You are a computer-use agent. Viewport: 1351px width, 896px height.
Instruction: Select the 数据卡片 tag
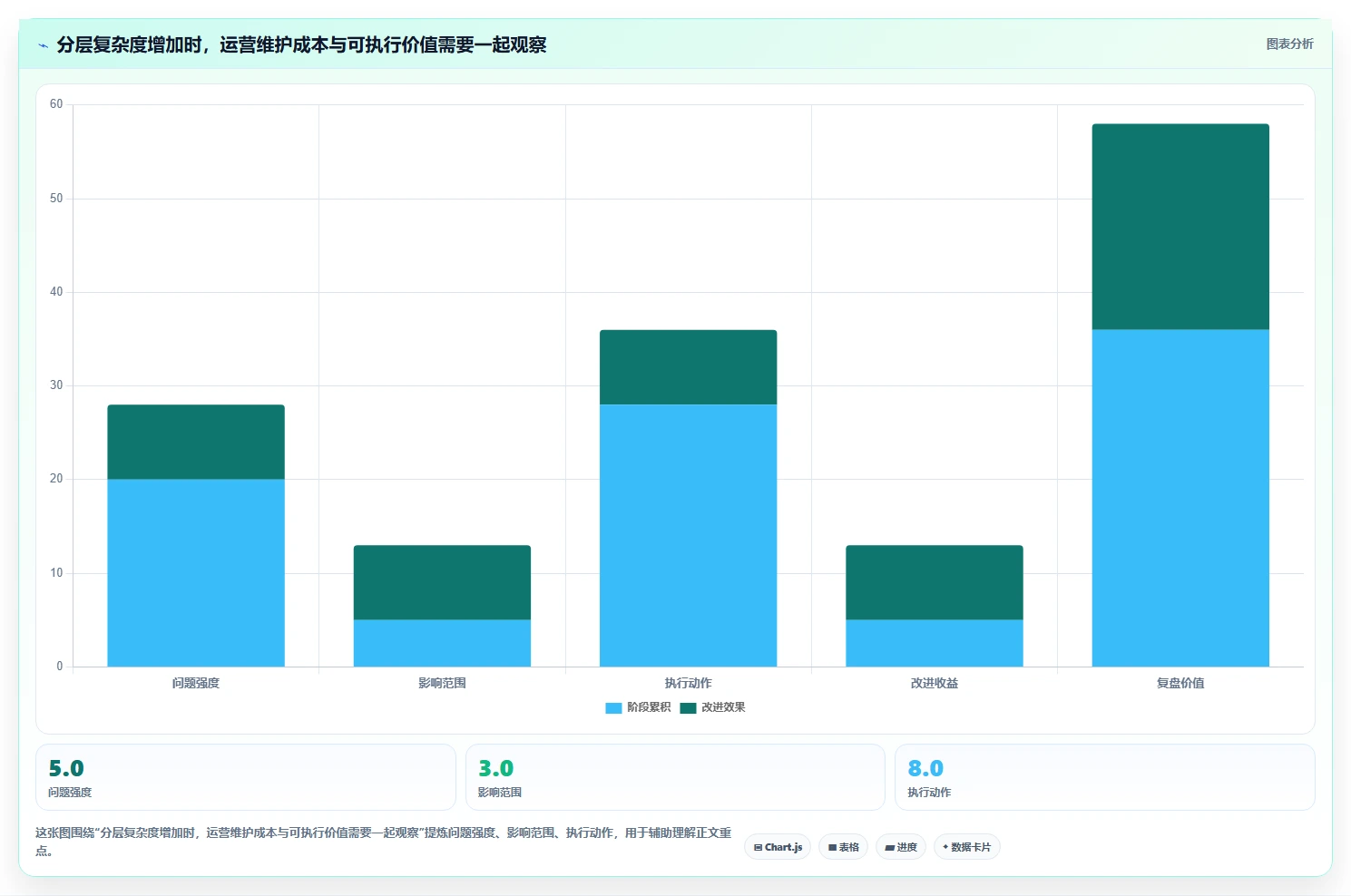click(x=967, y=847)
